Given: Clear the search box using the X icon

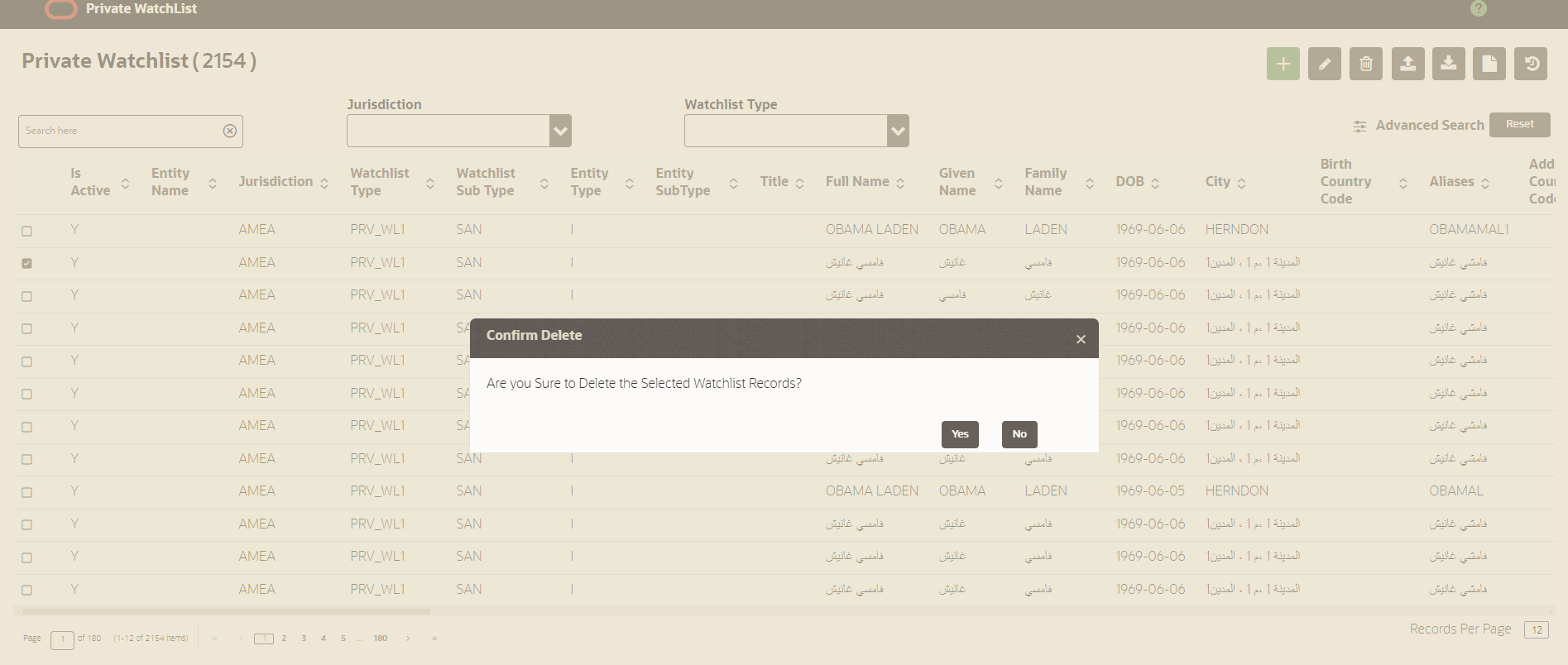Looking at the screenshot, I should coord(230,131).
